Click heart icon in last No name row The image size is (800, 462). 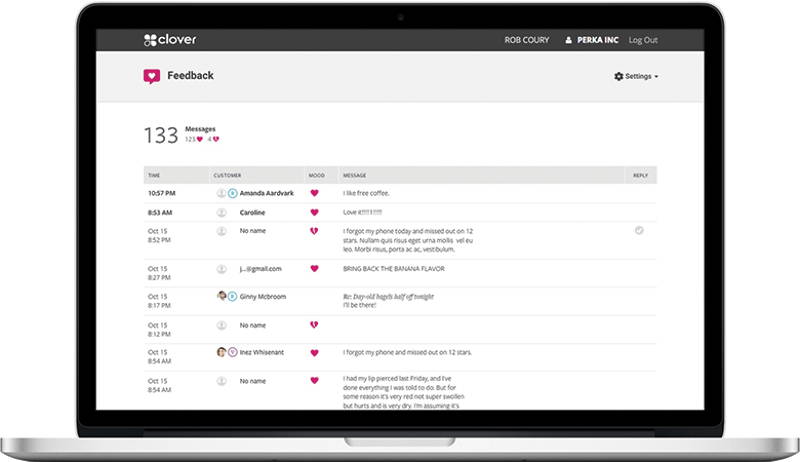(314, 380)
